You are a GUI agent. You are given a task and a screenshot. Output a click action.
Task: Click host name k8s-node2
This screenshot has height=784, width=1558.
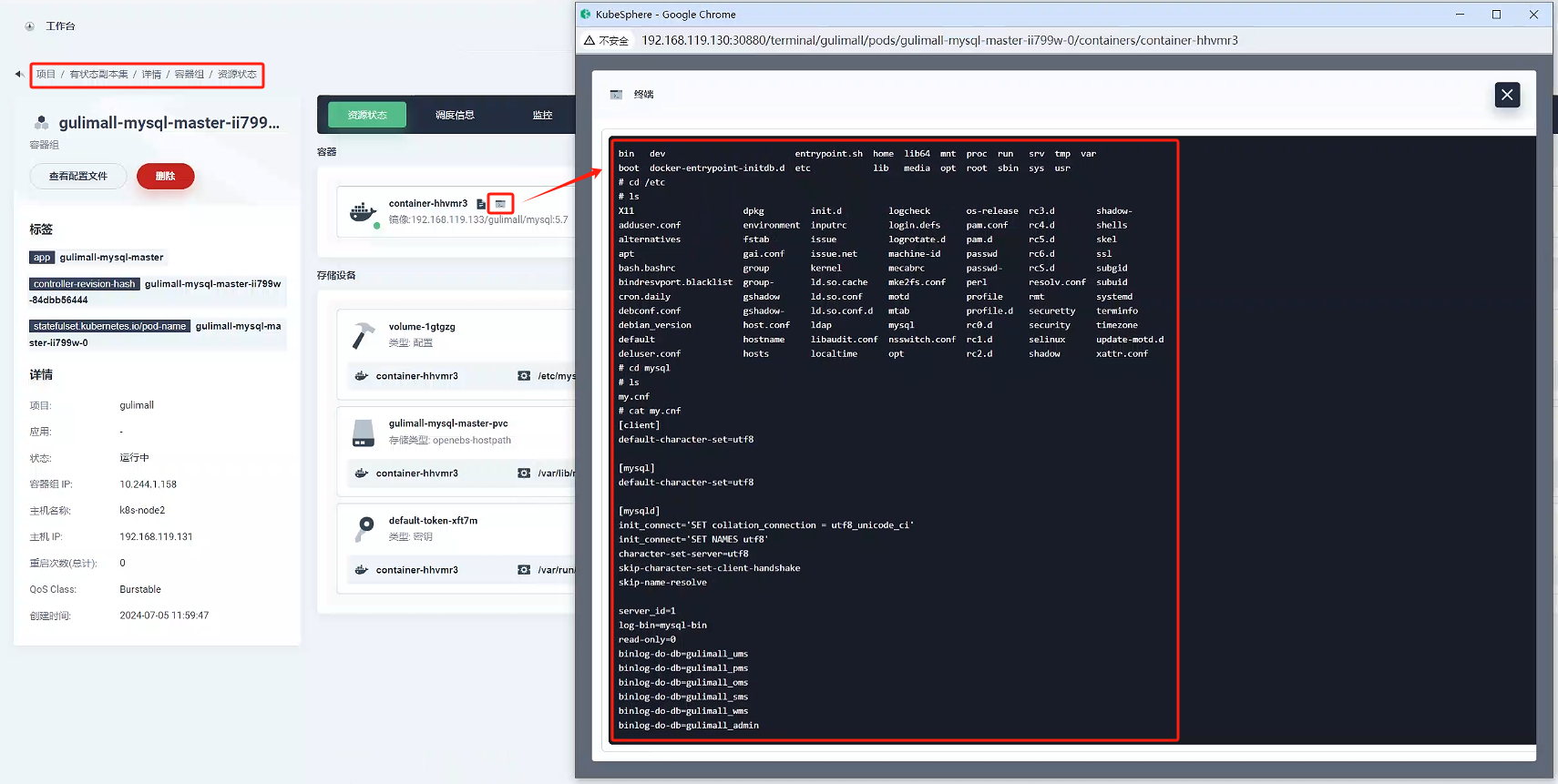tap(142, 511)
